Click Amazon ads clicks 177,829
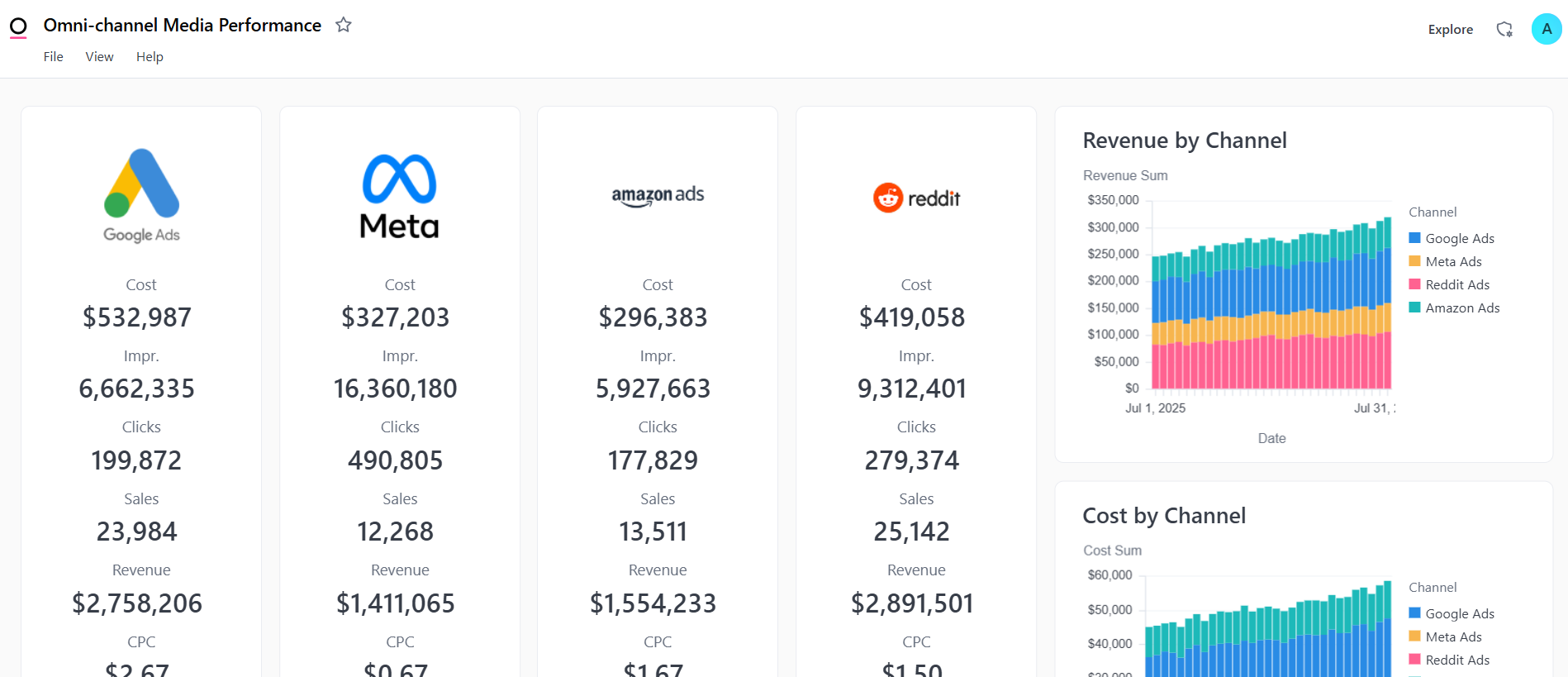 (x=653, y=460)
